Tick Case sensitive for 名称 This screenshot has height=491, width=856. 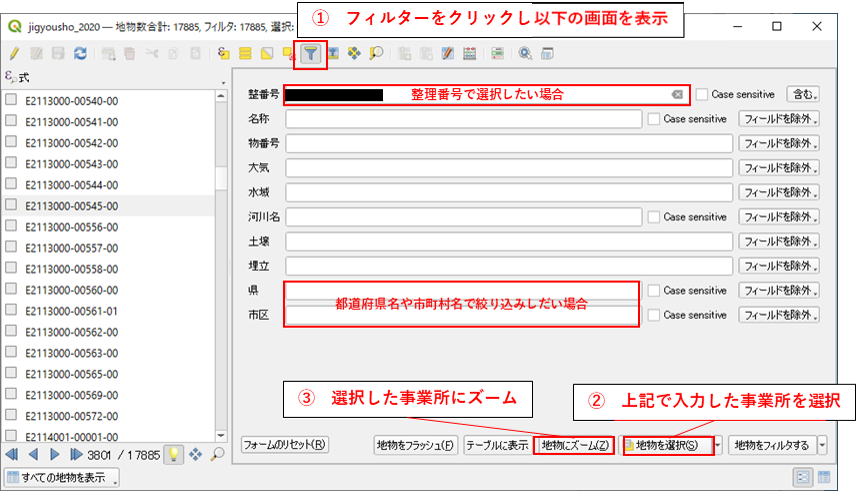[654, 119]
